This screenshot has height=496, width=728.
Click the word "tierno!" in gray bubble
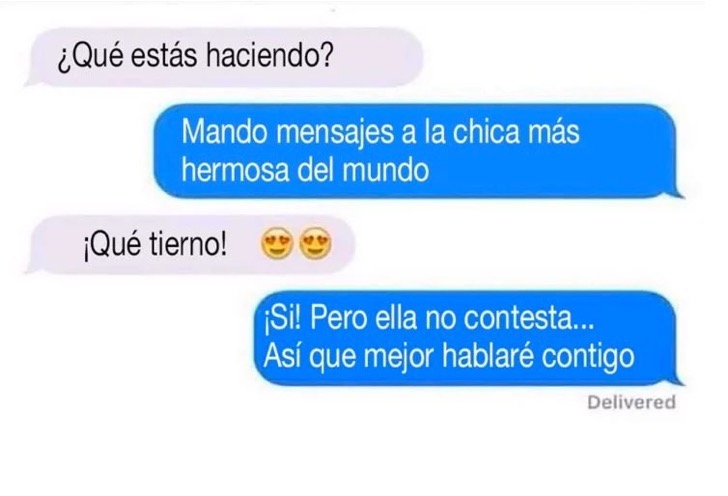[188, 244]
